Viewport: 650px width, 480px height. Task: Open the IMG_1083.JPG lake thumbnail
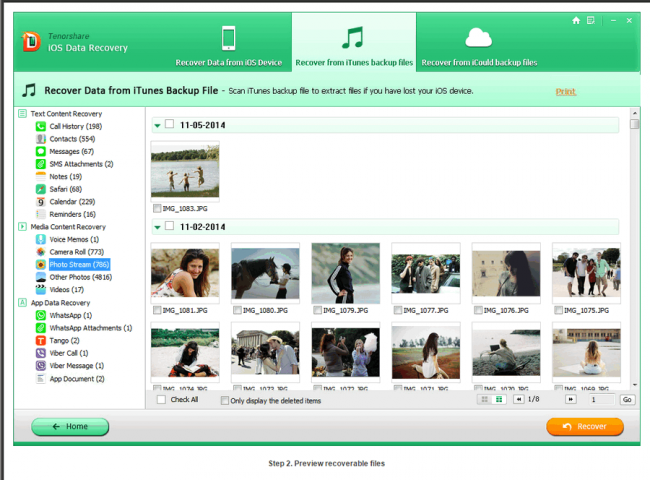185,171
